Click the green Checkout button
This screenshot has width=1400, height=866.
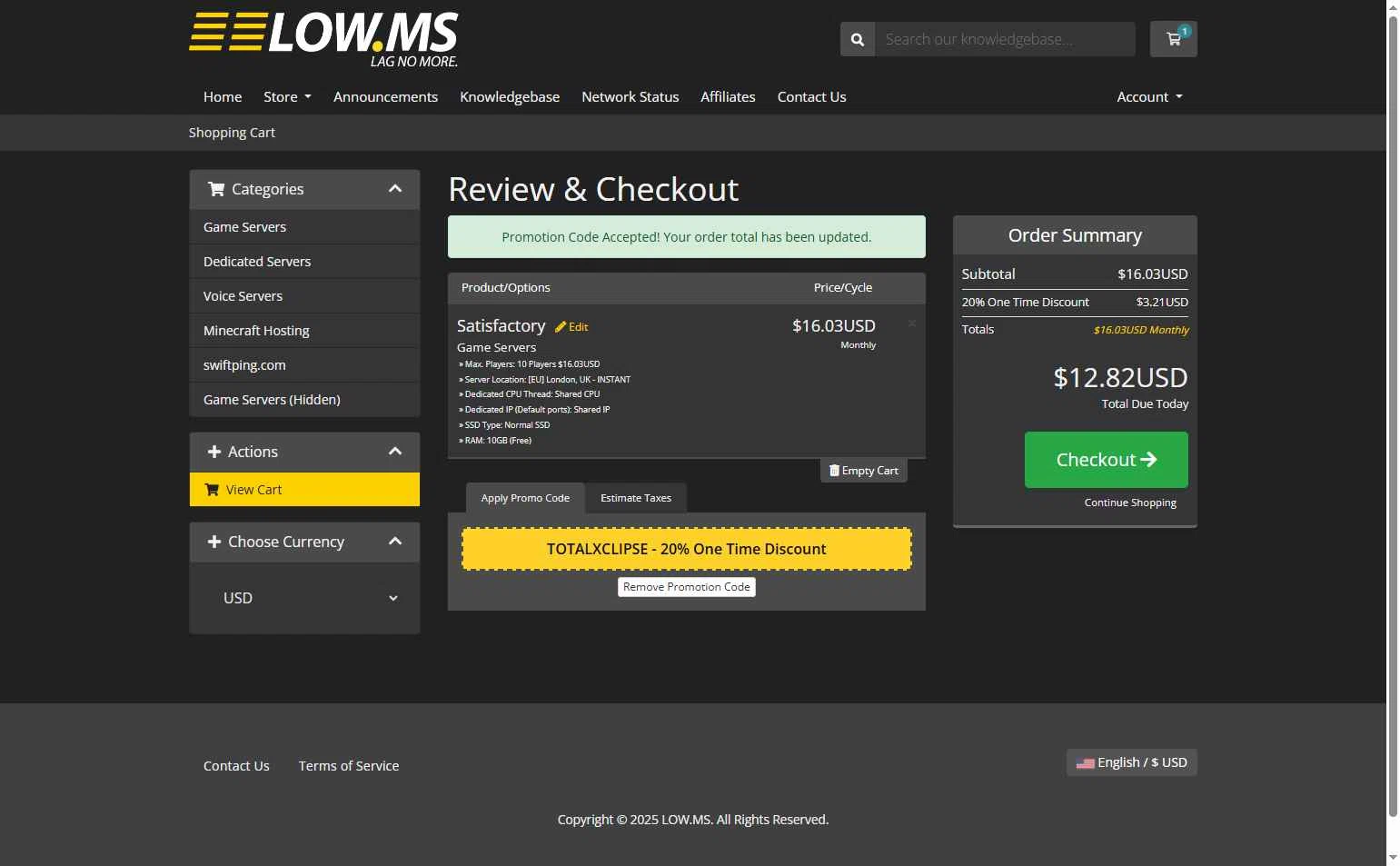click(1107, 460)
